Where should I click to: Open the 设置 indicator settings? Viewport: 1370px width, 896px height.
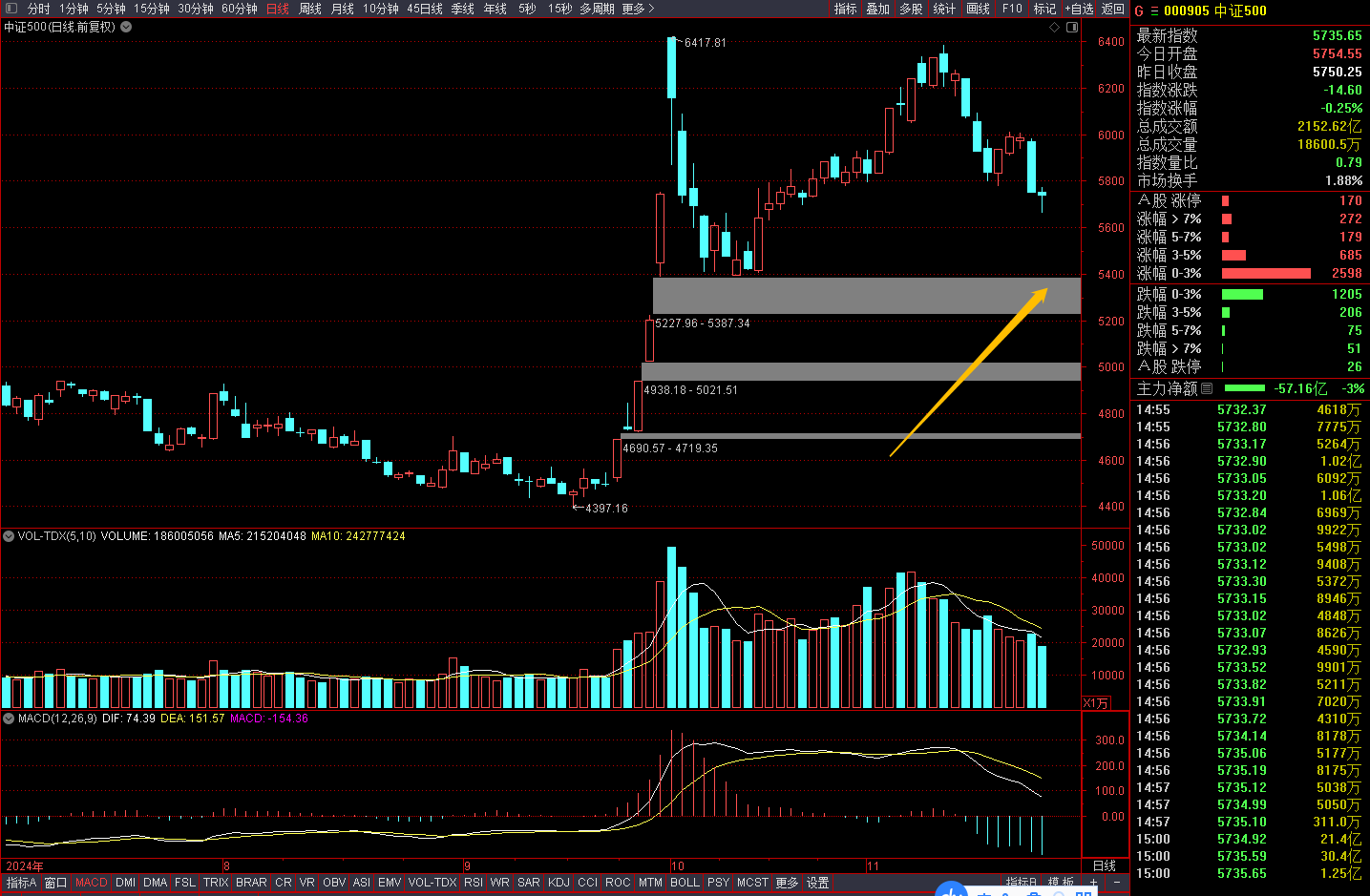818,883
